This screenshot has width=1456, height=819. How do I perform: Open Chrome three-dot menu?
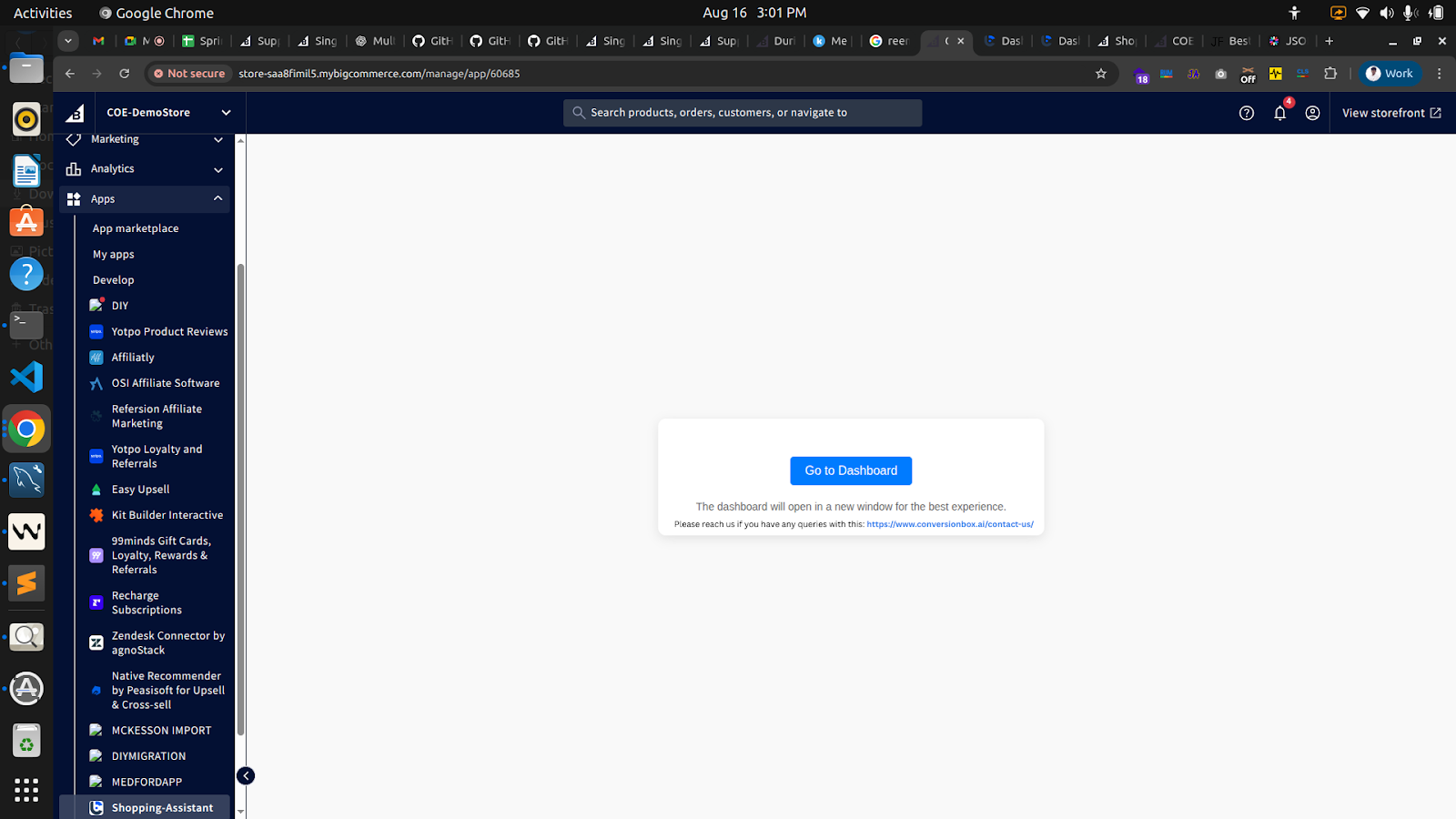point(1439,74)
